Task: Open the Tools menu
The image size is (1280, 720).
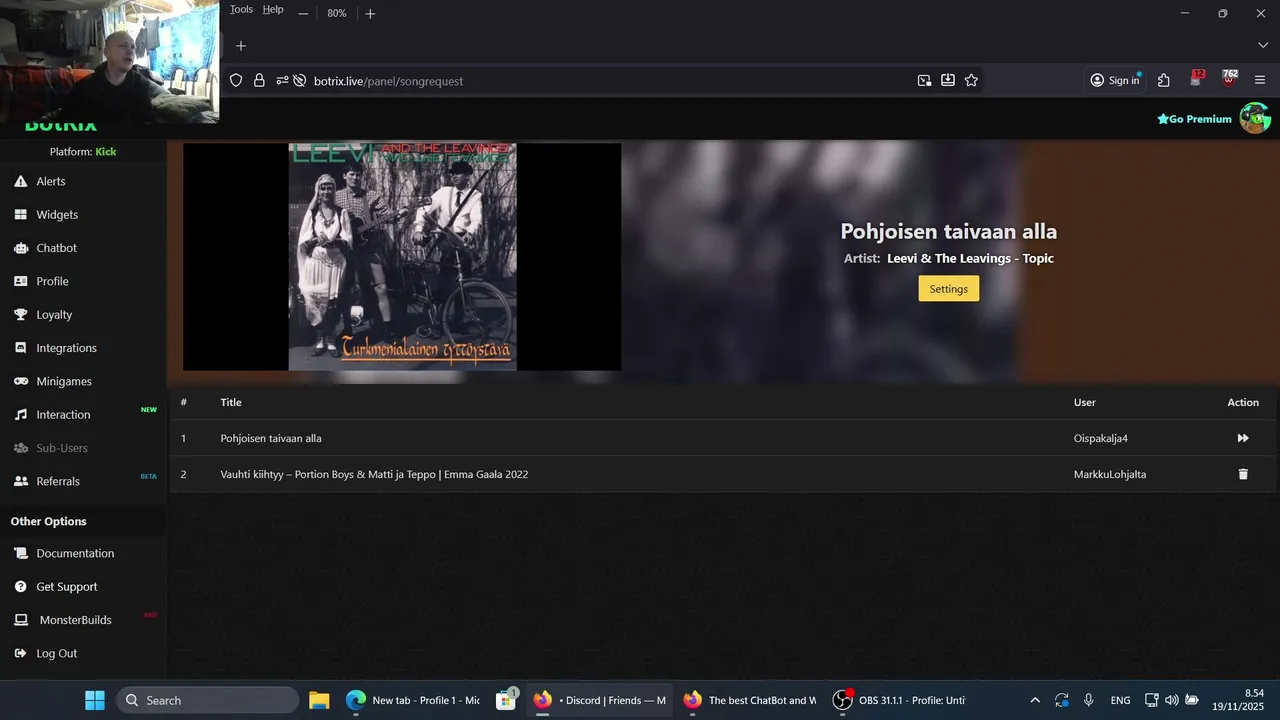Action: (x=241, y=9)
